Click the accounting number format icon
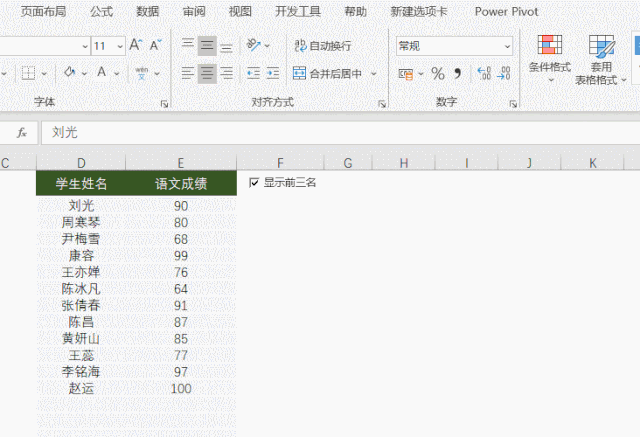640x437 pixels. tap(406, 74)
